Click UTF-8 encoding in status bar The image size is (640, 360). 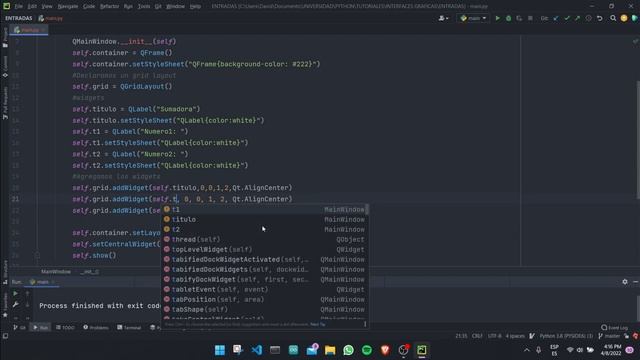tap(494, 336)
